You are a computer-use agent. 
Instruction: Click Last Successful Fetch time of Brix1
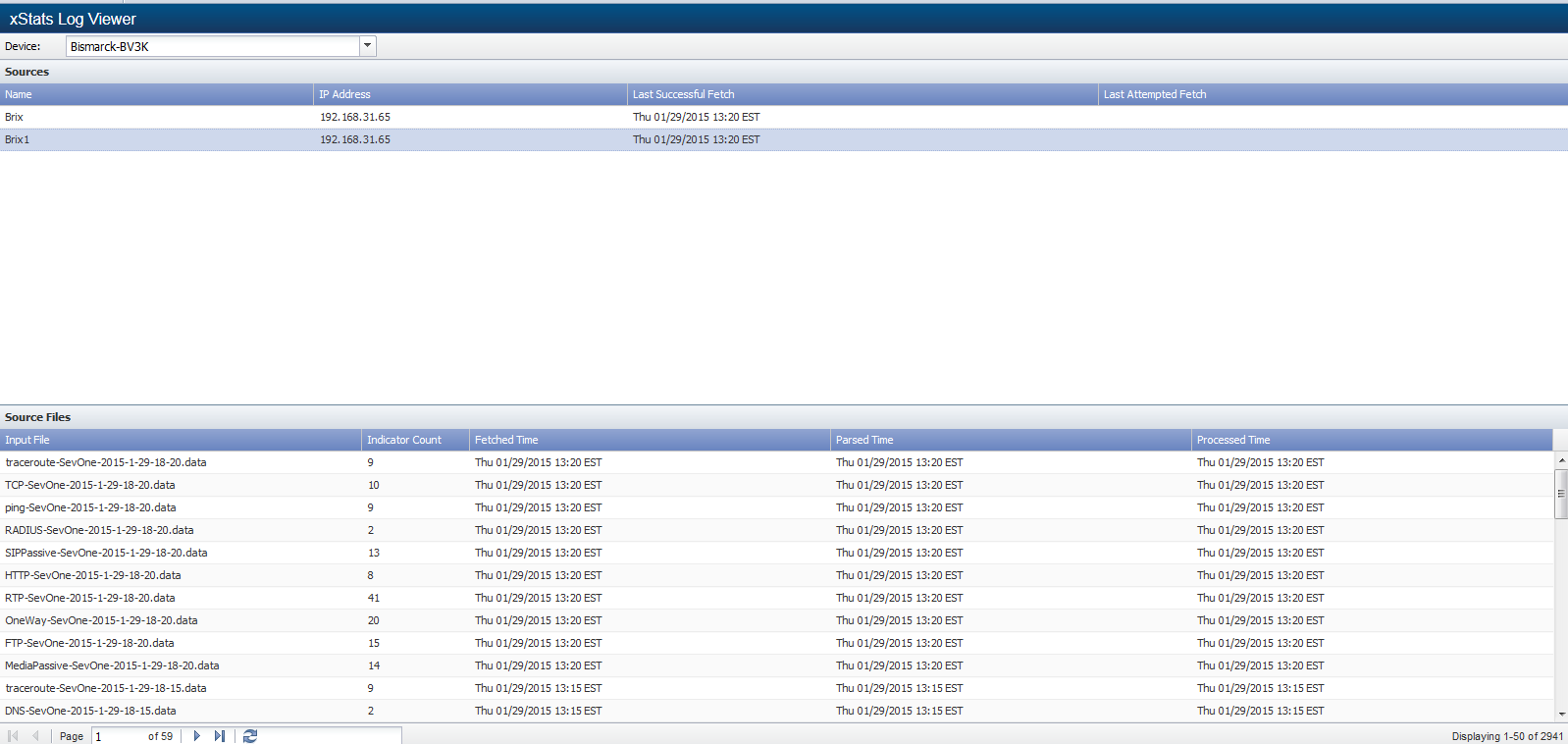coord(697,139)
